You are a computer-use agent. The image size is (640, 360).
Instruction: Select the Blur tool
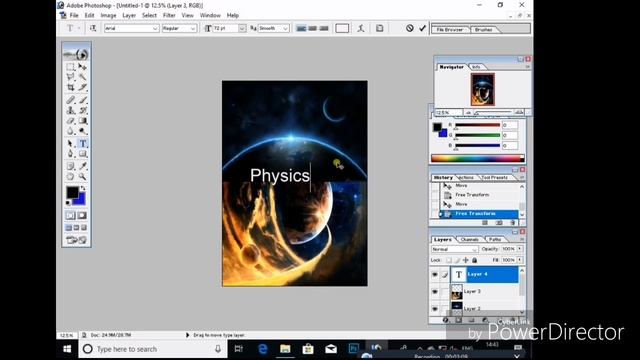[x=70, y=131]
